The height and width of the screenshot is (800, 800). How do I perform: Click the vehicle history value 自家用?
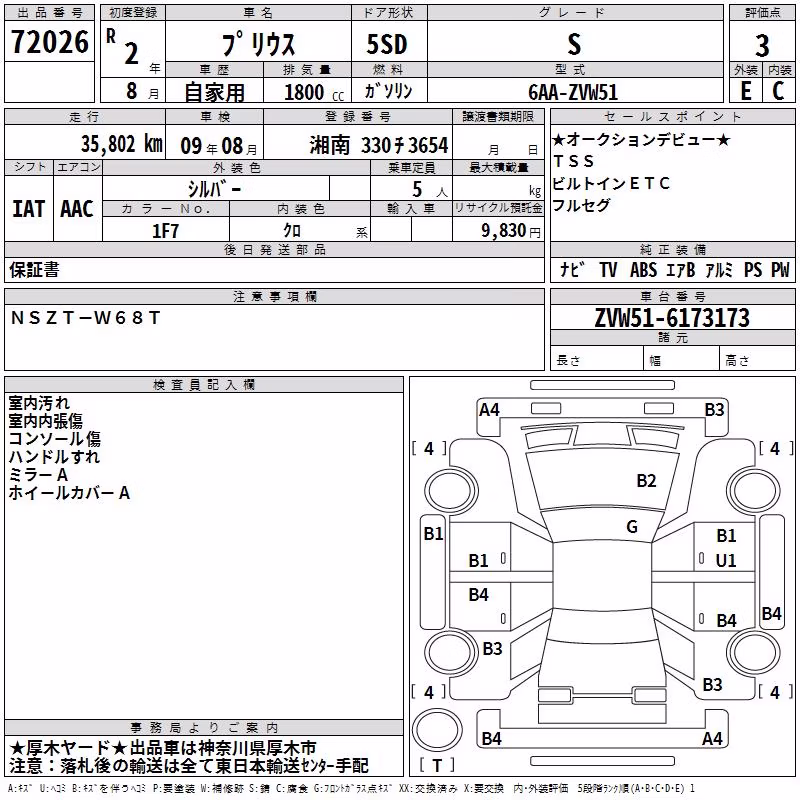pos(214,92)
